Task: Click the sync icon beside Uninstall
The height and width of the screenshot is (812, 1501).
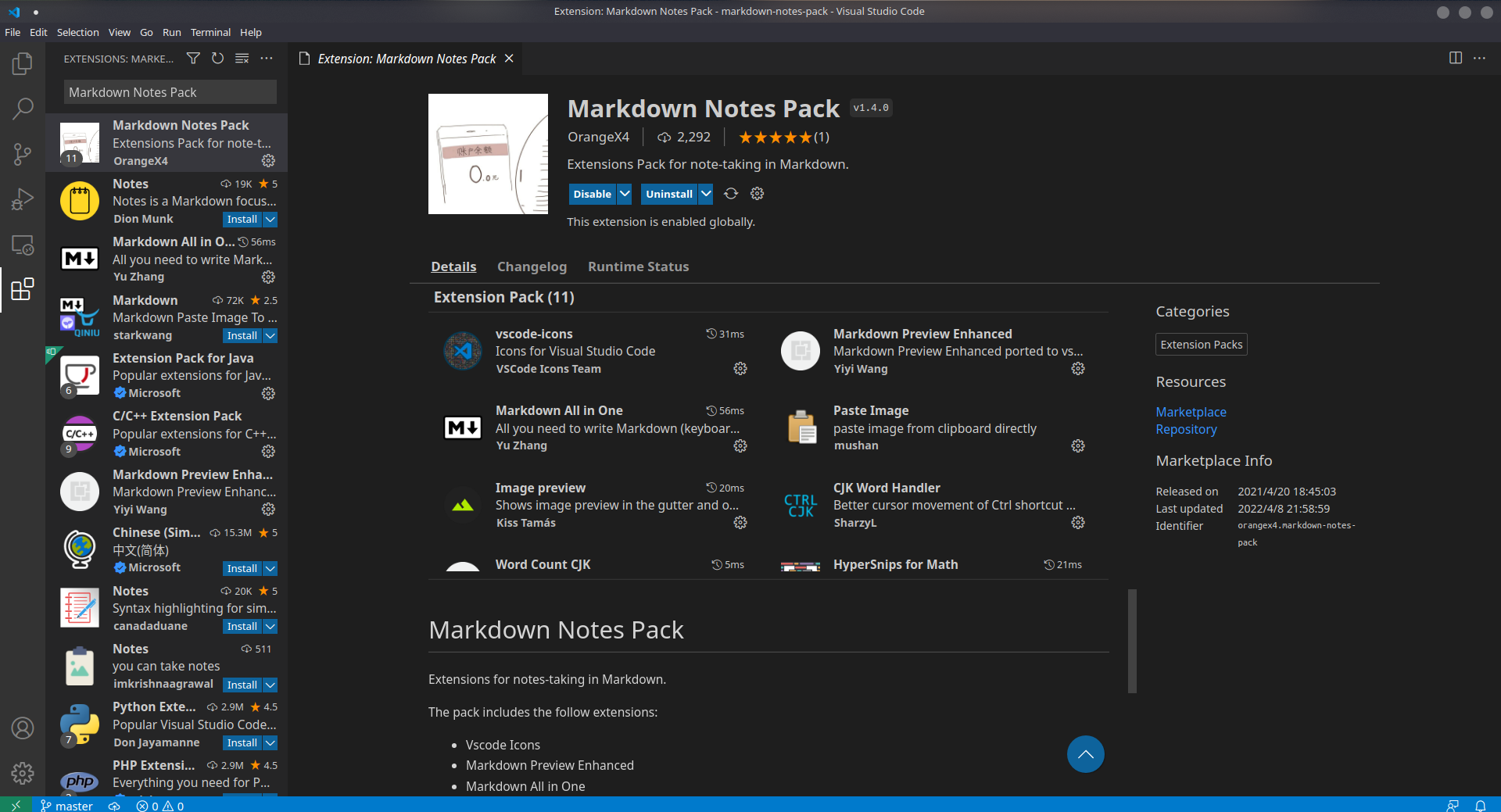Action: coord(731,194)
